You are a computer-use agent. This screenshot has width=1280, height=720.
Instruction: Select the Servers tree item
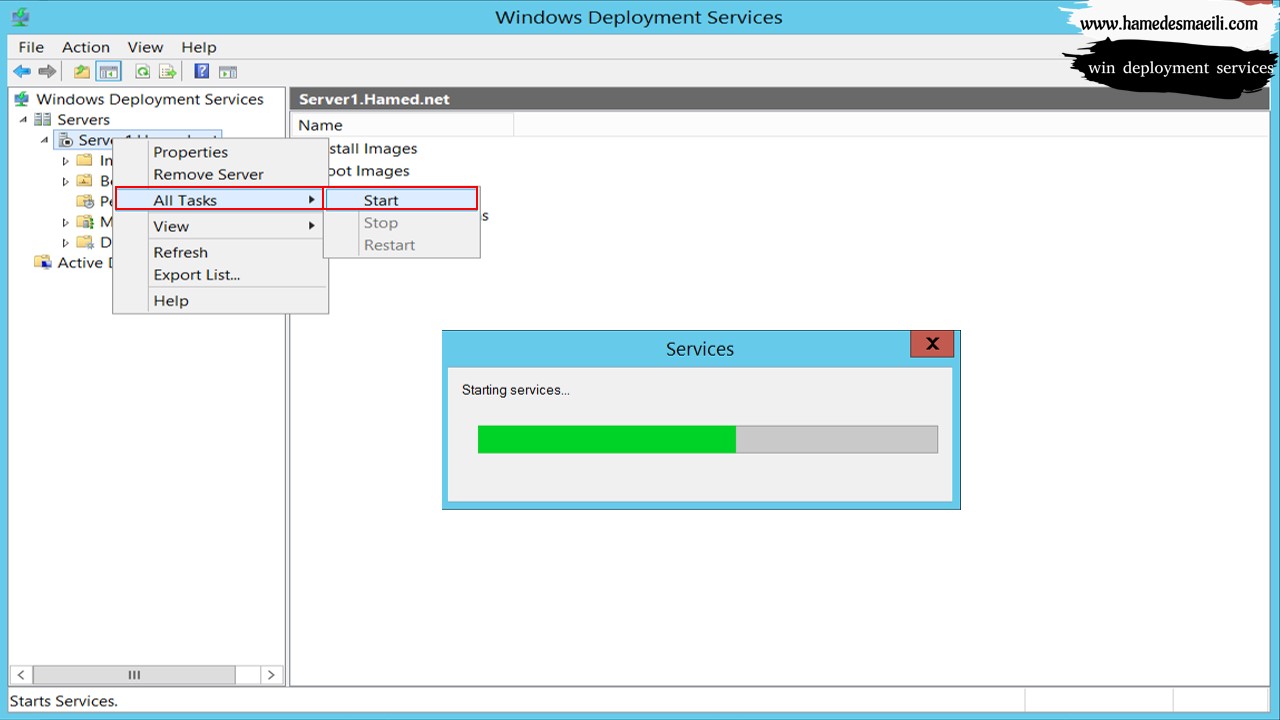pyautogui.click(x=83, y=119)
